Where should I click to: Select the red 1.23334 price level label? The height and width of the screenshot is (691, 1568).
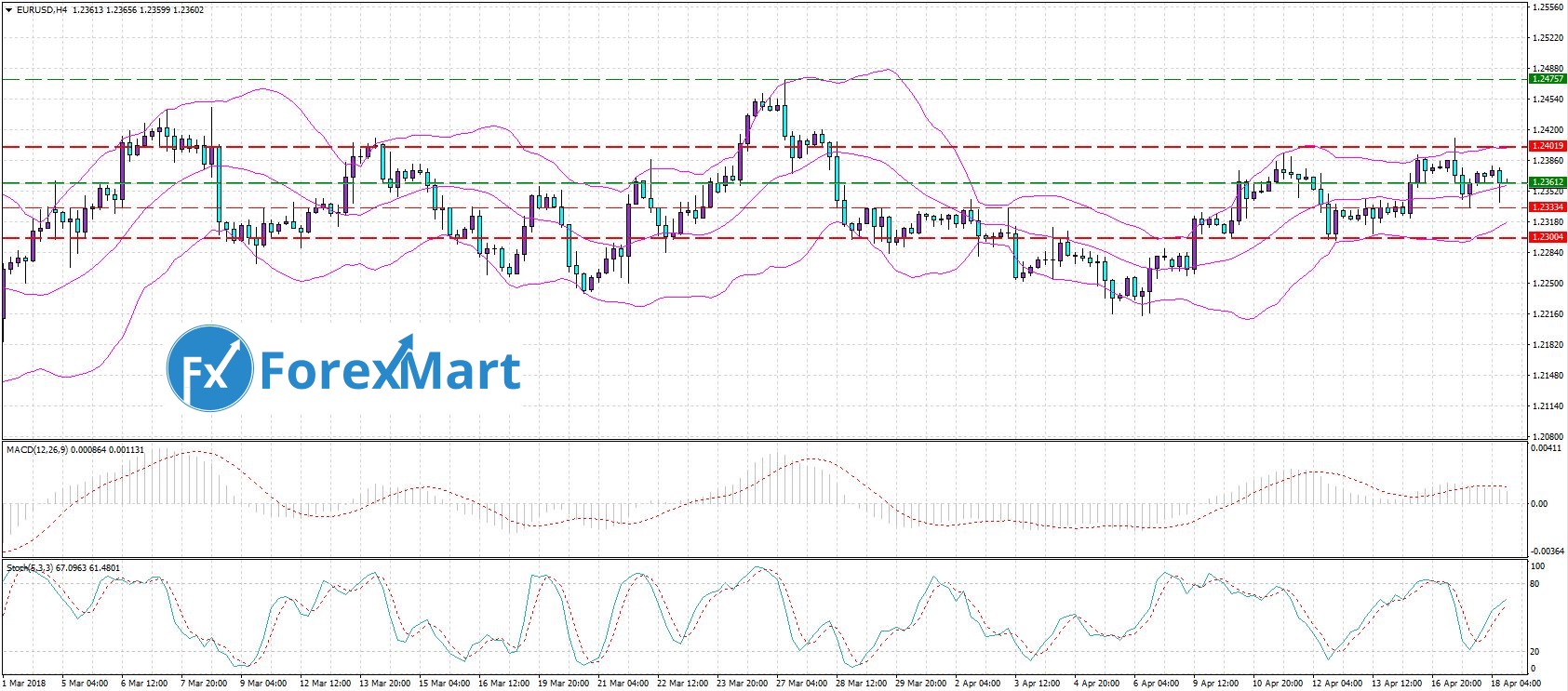1547,207
